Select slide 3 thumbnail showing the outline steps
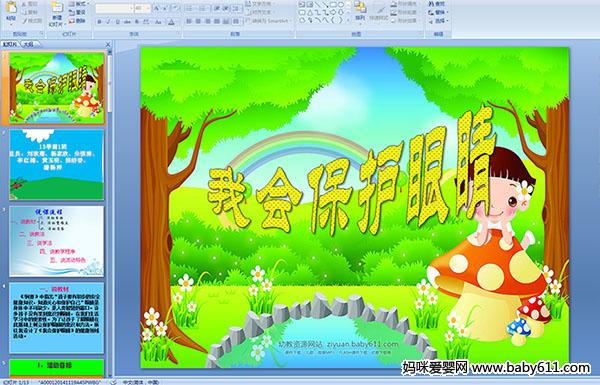 [x=57, y=241]
